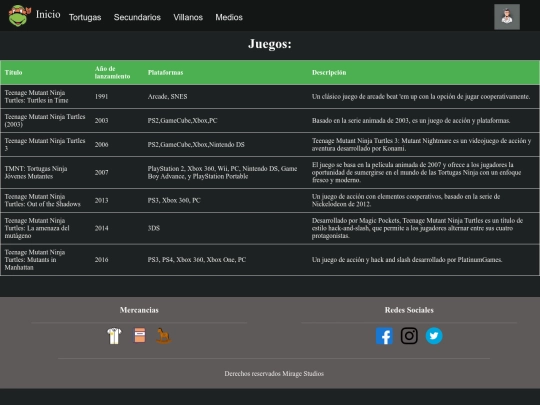Click the PS3, Xbox 360, PC cell
This screenshot has height=405, width=540.
pos(226,200)
